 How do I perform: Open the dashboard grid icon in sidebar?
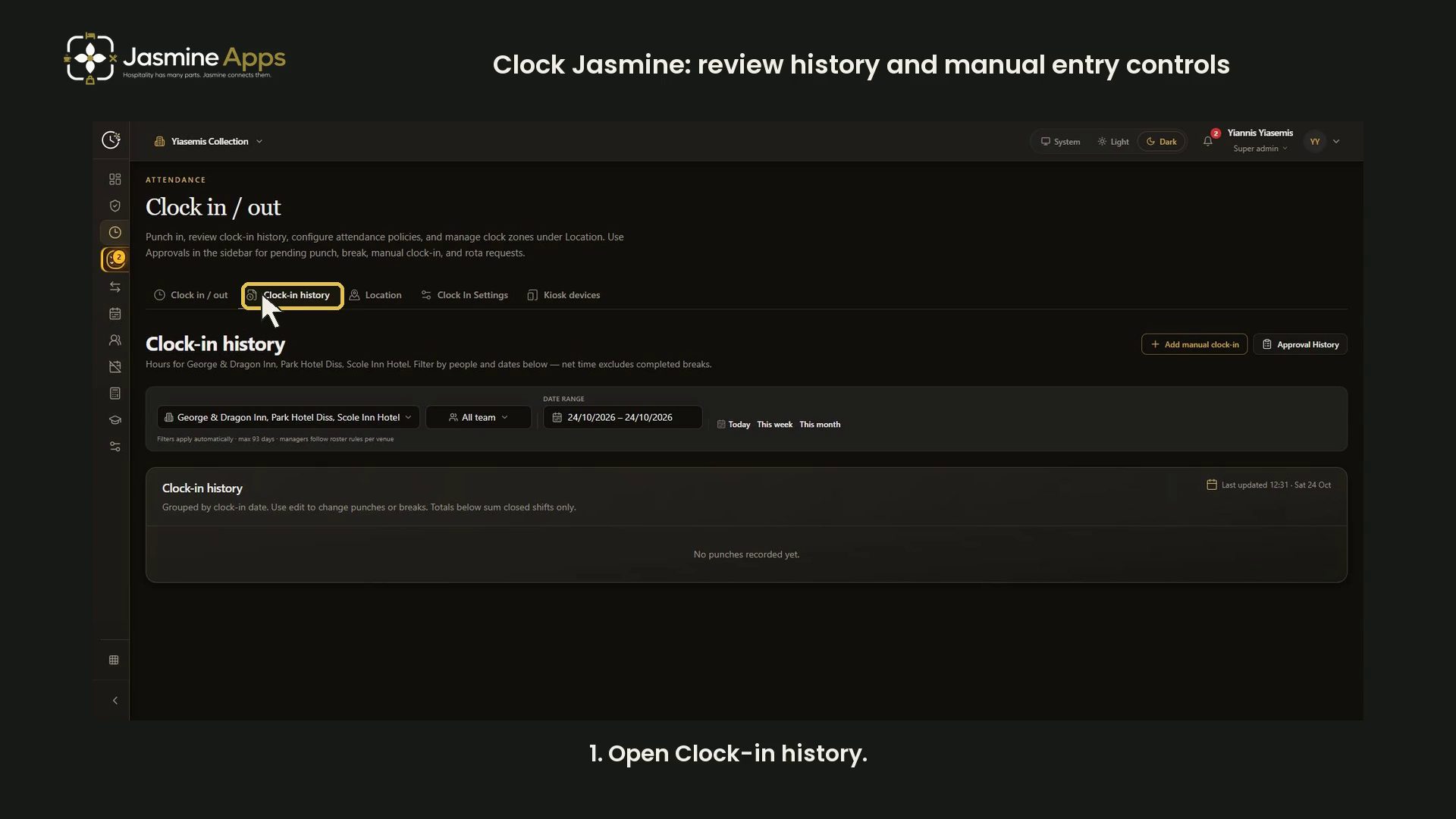[x=115, y=179]
